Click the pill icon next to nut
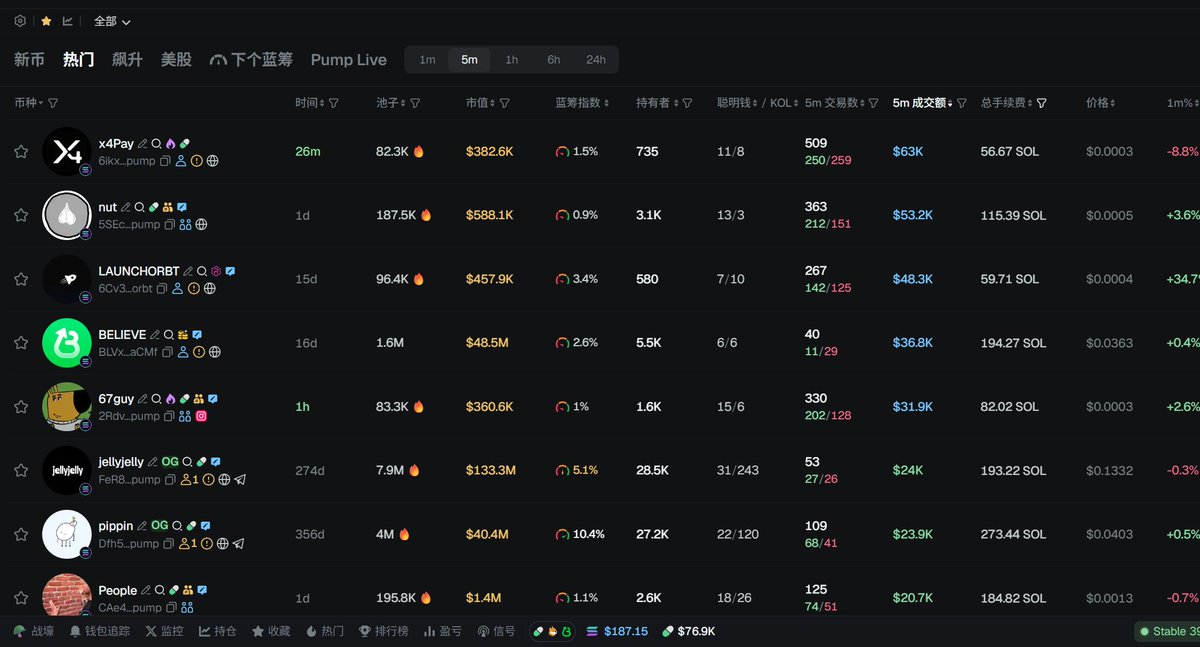This screenshot has width=1200, height=647. tap(154, 208)
